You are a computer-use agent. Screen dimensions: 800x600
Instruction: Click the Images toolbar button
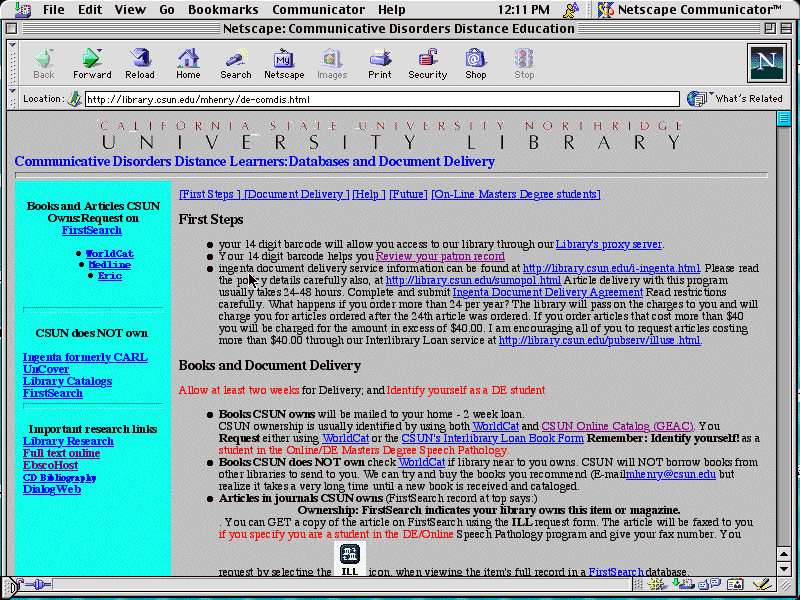coord(332,64)
